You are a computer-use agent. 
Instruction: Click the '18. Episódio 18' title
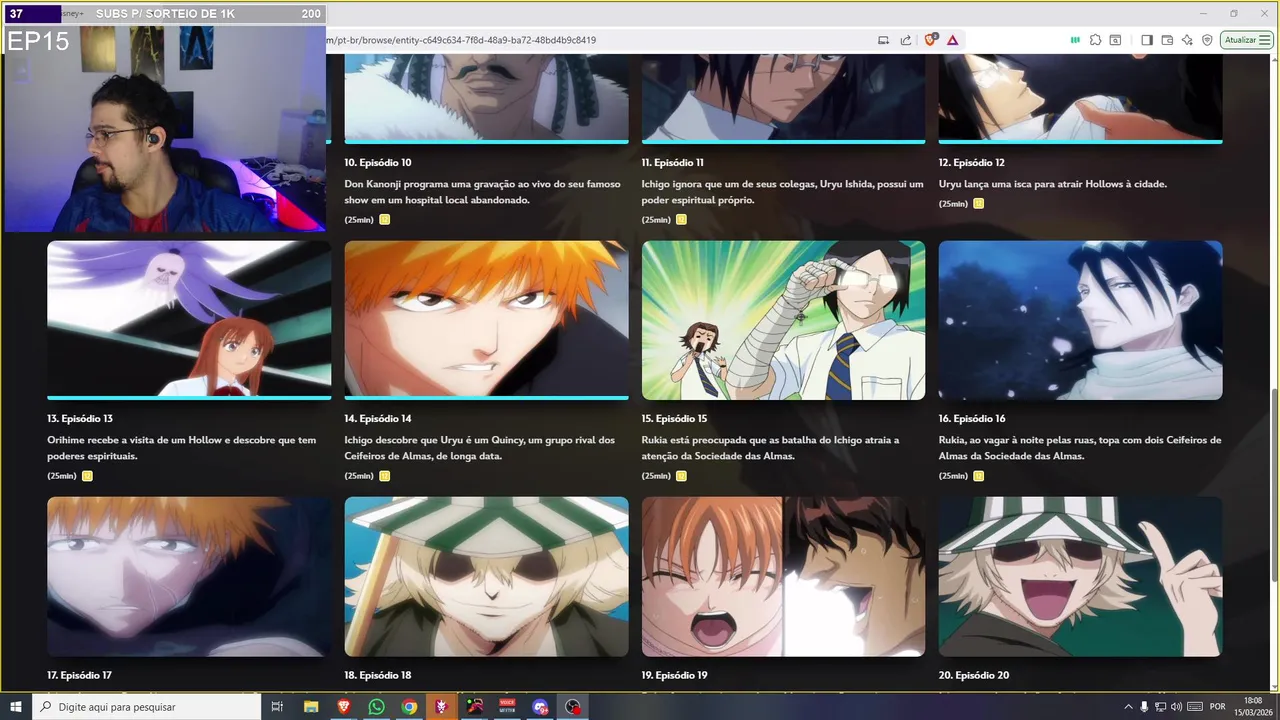(378, 675)
